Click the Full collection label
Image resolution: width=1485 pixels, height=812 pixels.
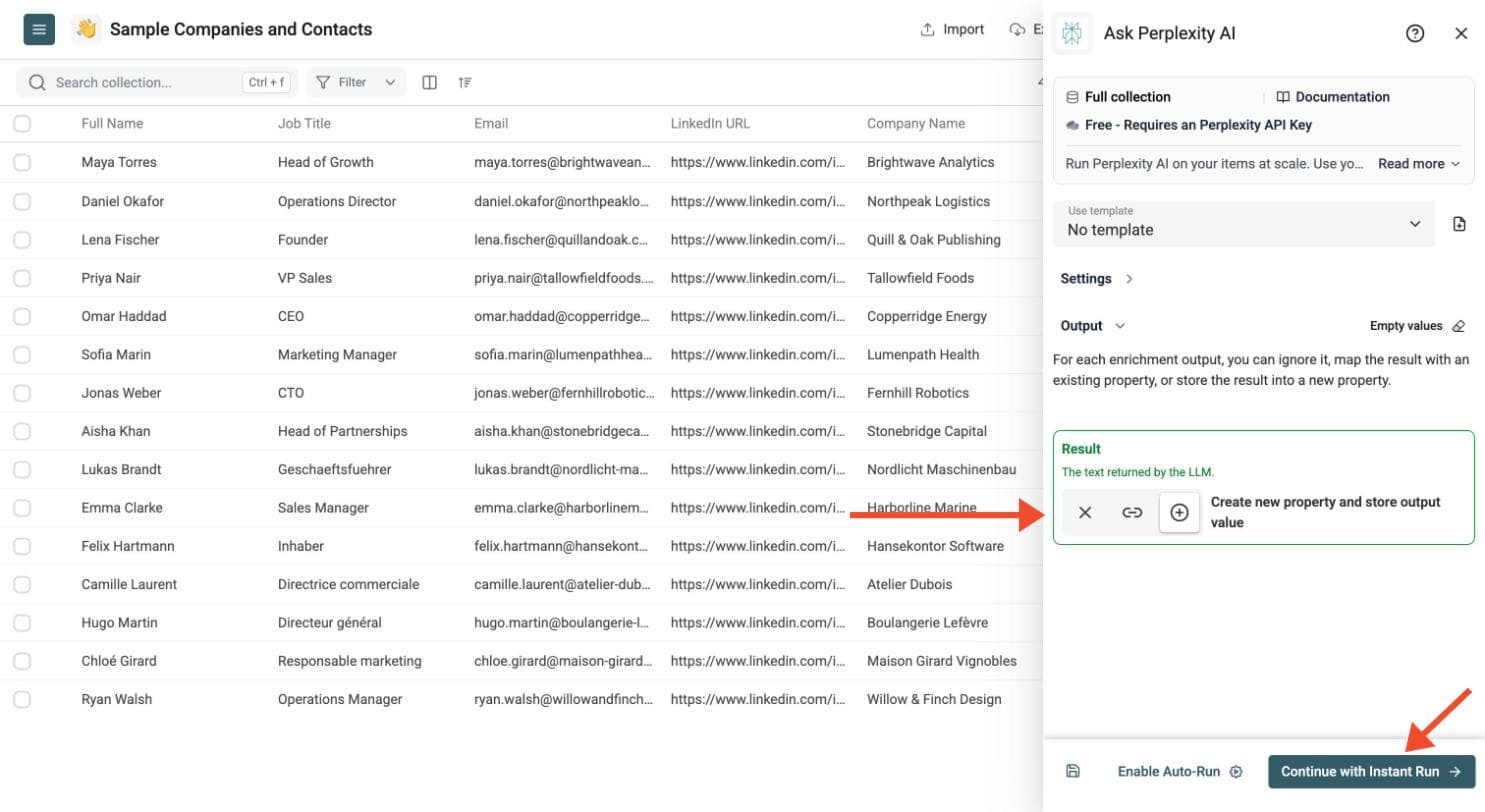(x=1128, y=97)
